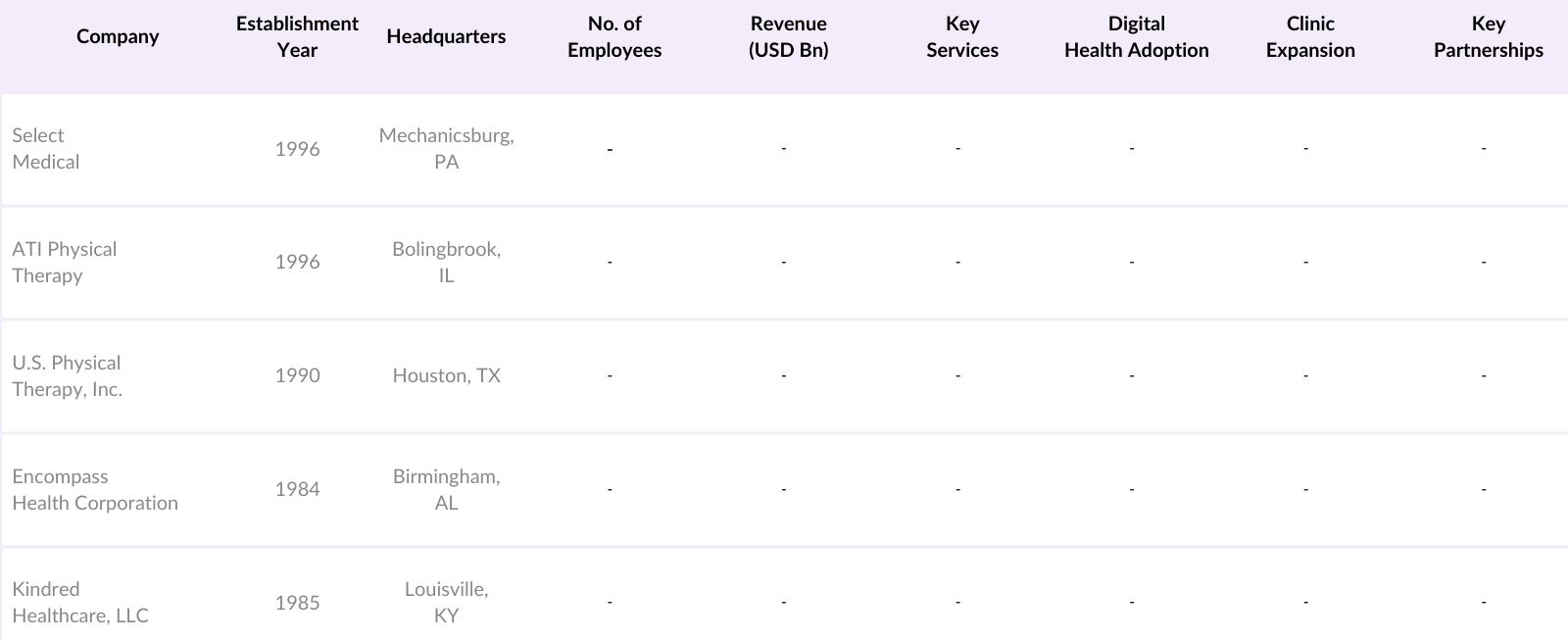
Task: Click the Company column header
Action: 118,36
